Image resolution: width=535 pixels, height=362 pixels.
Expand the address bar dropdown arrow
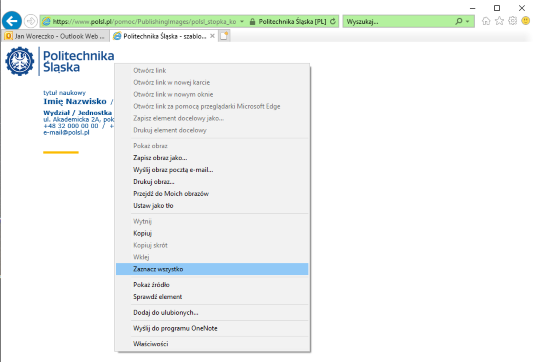coord(242,21)
